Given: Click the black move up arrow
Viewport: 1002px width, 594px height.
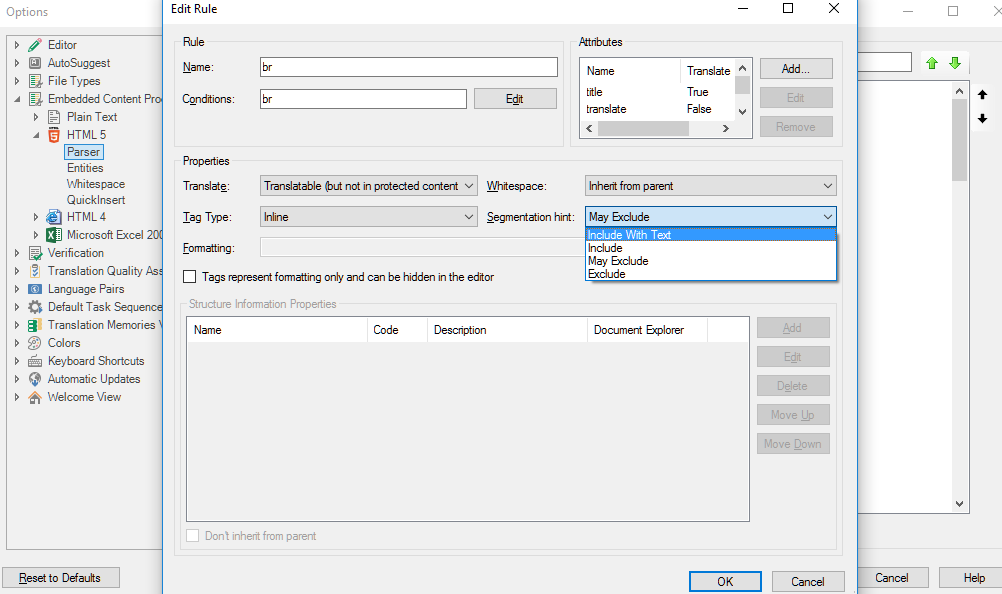Looking at the screenshot, I should pyautogui.click(x=982, y=95).
